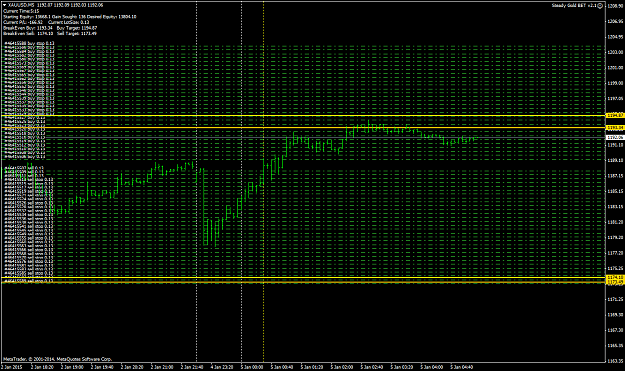The image size is (625, 371).
Task: Click the 1165.35 price scale value
Action: [616, 345]
